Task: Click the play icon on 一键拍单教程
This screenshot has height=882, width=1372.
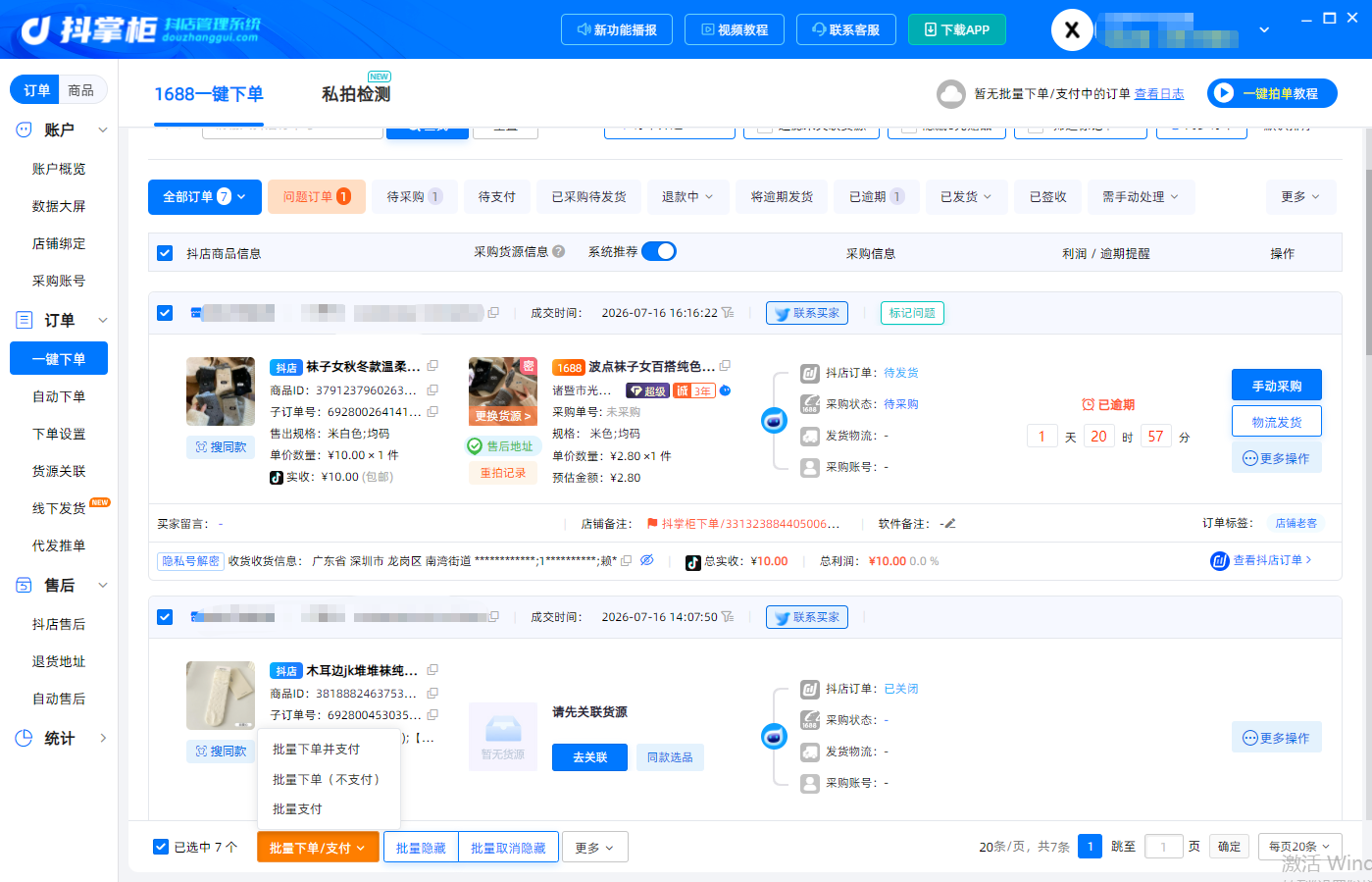Action: (x=1223, y=93)
